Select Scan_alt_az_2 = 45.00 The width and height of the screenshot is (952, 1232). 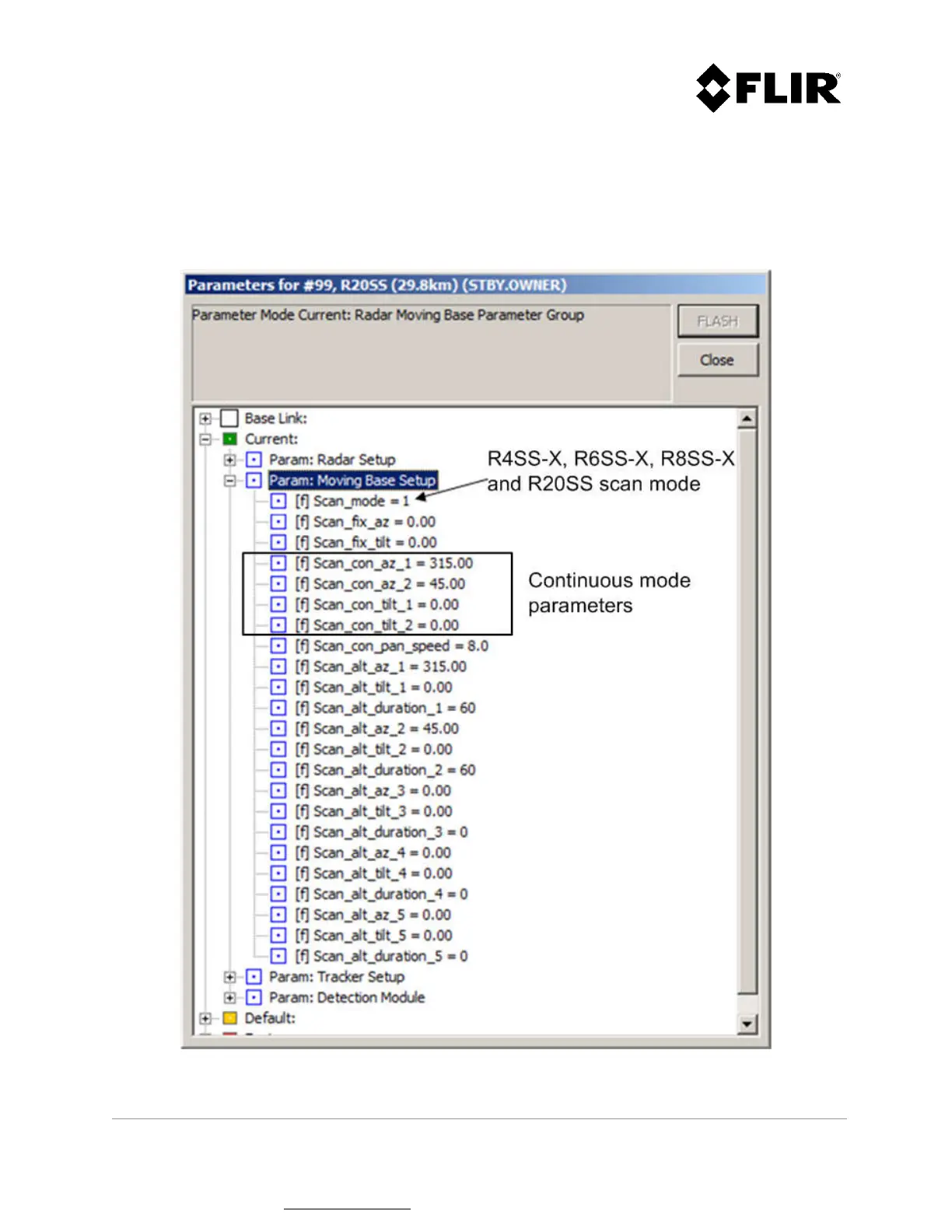click(376, 729)
